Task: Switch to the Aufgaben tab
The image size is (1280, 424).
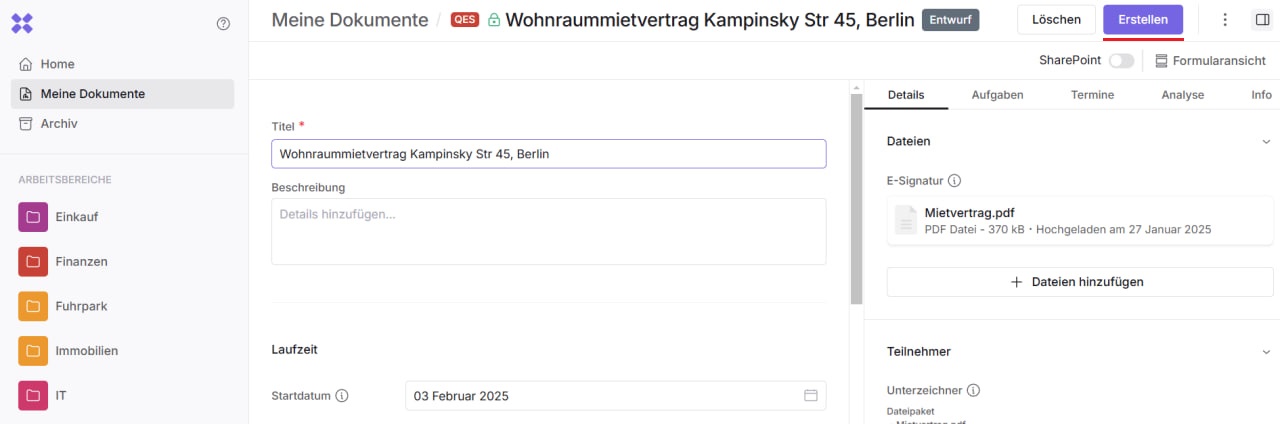Action: pyautogui.click(x=997, y=95)
